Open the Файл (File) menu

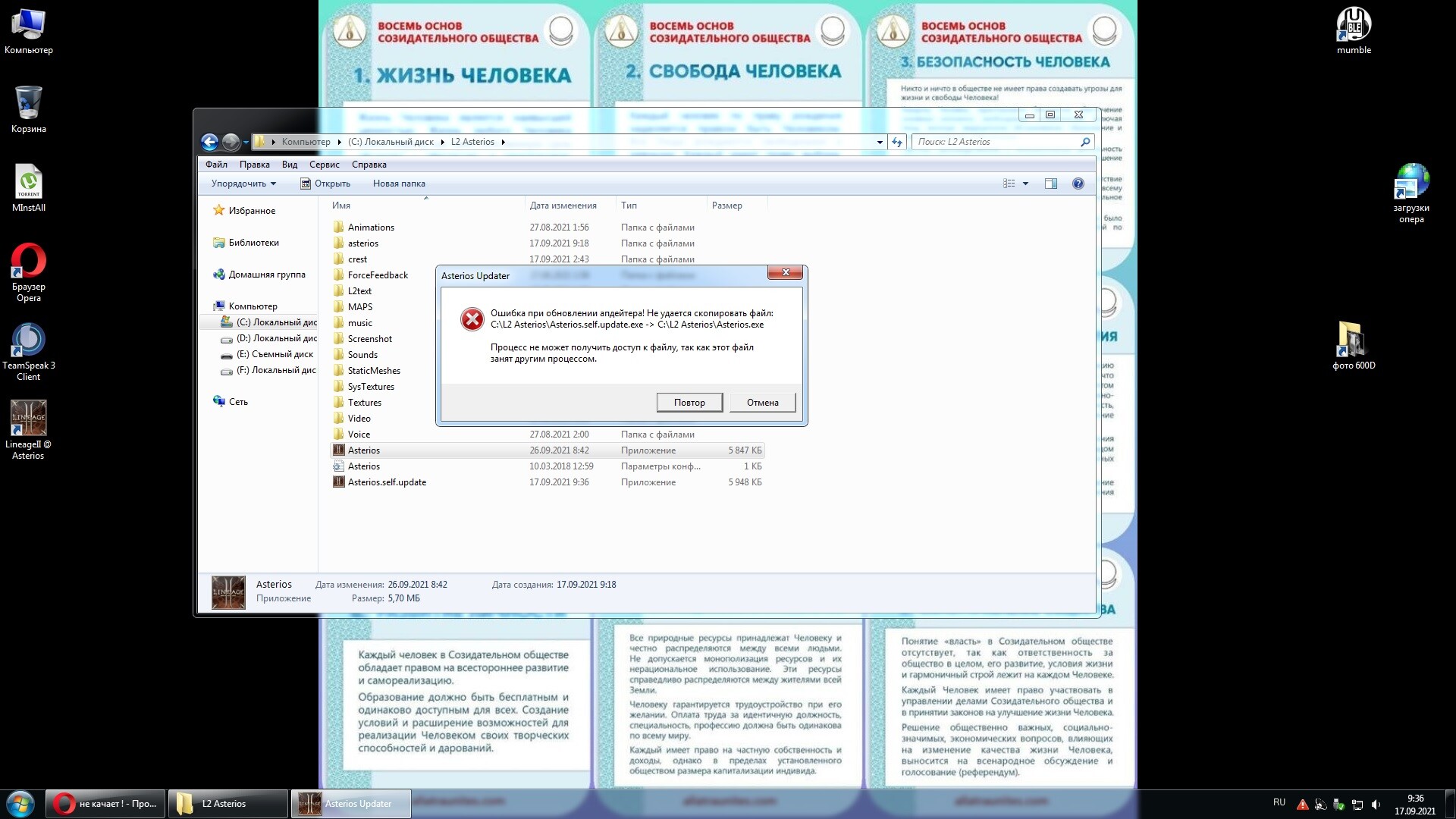[216, 163]
